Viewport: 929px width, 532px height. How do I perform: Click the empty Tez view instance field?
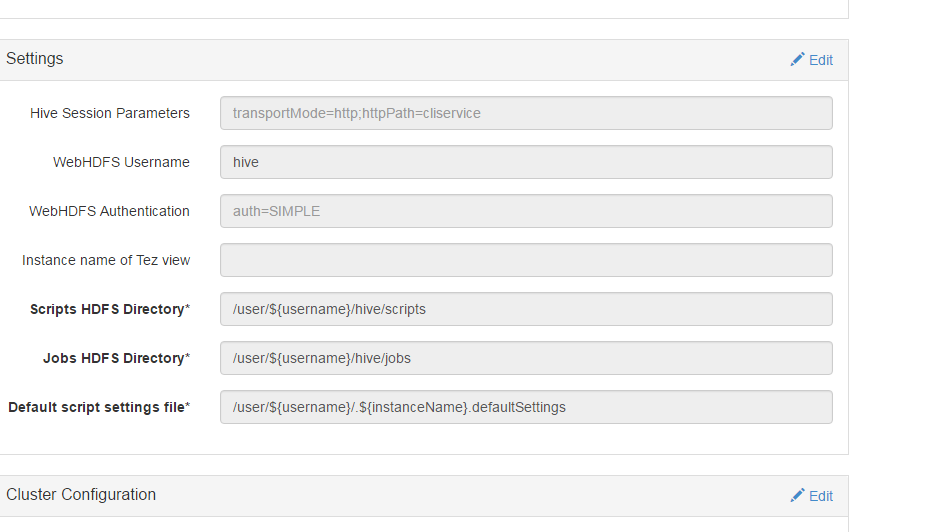pos(526,260)
